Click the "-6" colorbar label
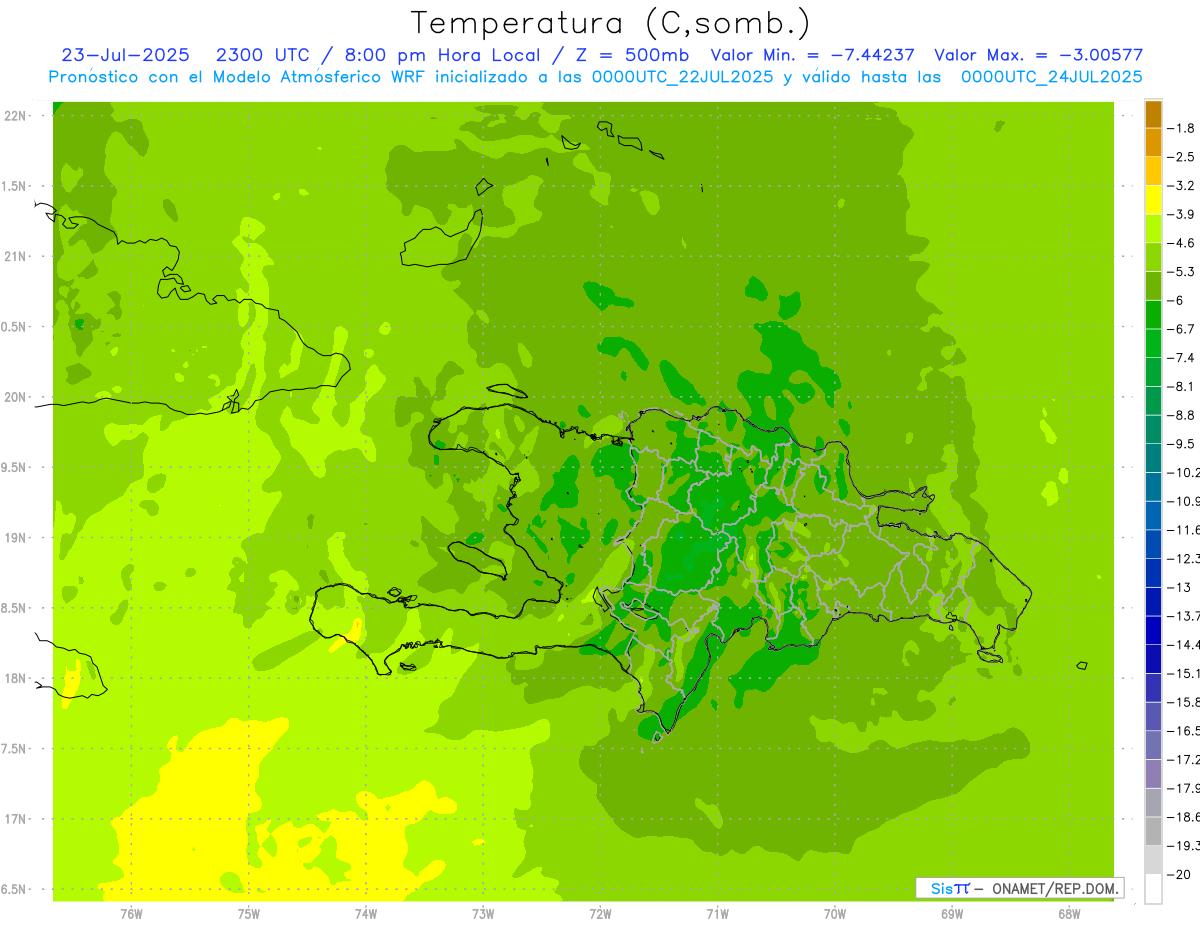 1176,301
